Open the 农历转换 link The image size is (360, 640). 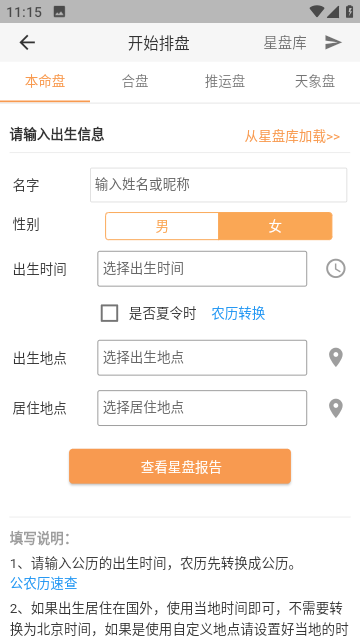pyautogui.click(x=238, y=313)
